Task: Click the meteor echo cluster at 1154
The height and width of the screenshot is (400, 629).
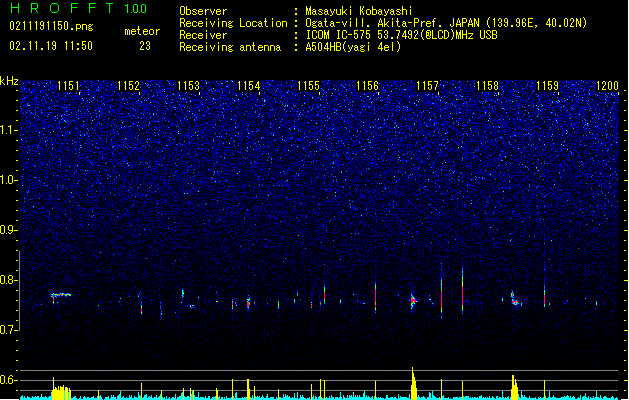Action: [x=248, y=302]
